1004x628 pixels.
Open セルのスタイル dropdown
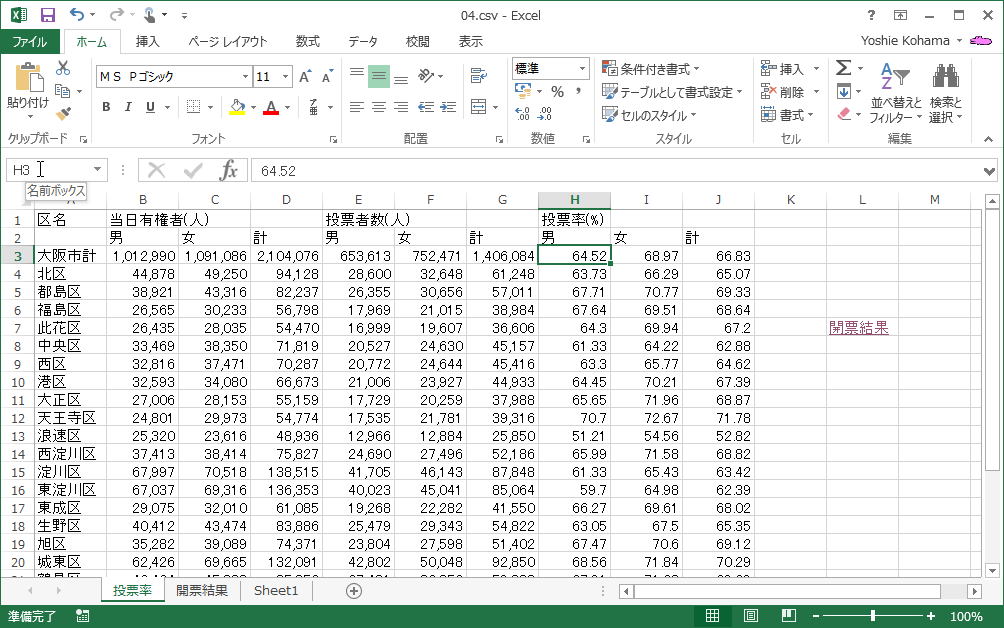pos(649,115)
